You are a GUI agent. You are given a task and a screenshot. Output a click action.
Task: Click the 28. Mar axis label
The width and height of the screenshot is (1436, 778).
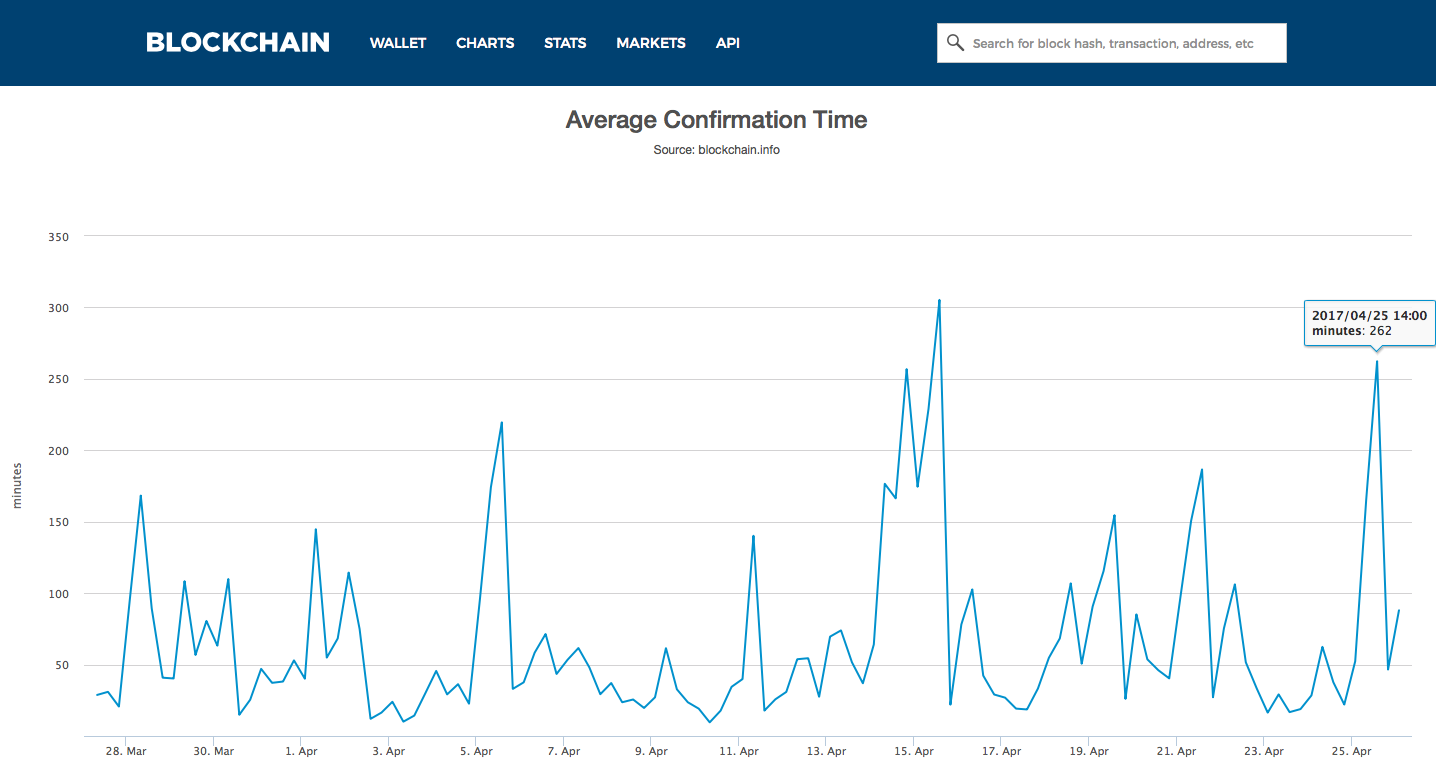click(125, 751)
